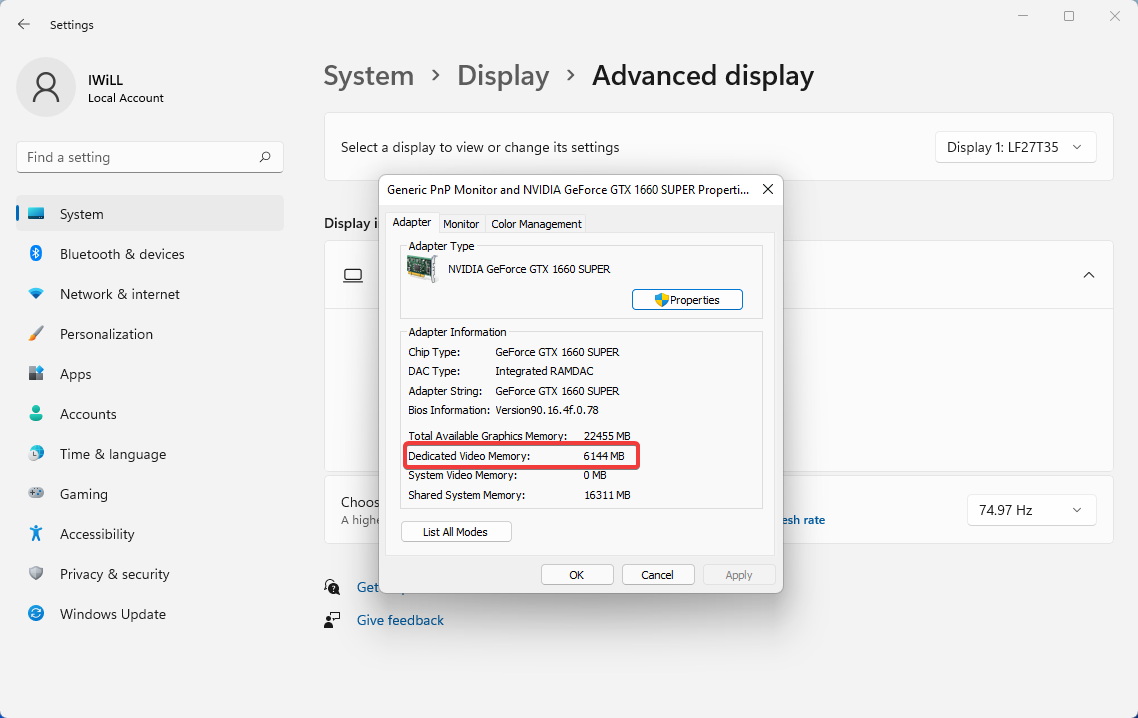Open the Apps section

click(75, 374)
